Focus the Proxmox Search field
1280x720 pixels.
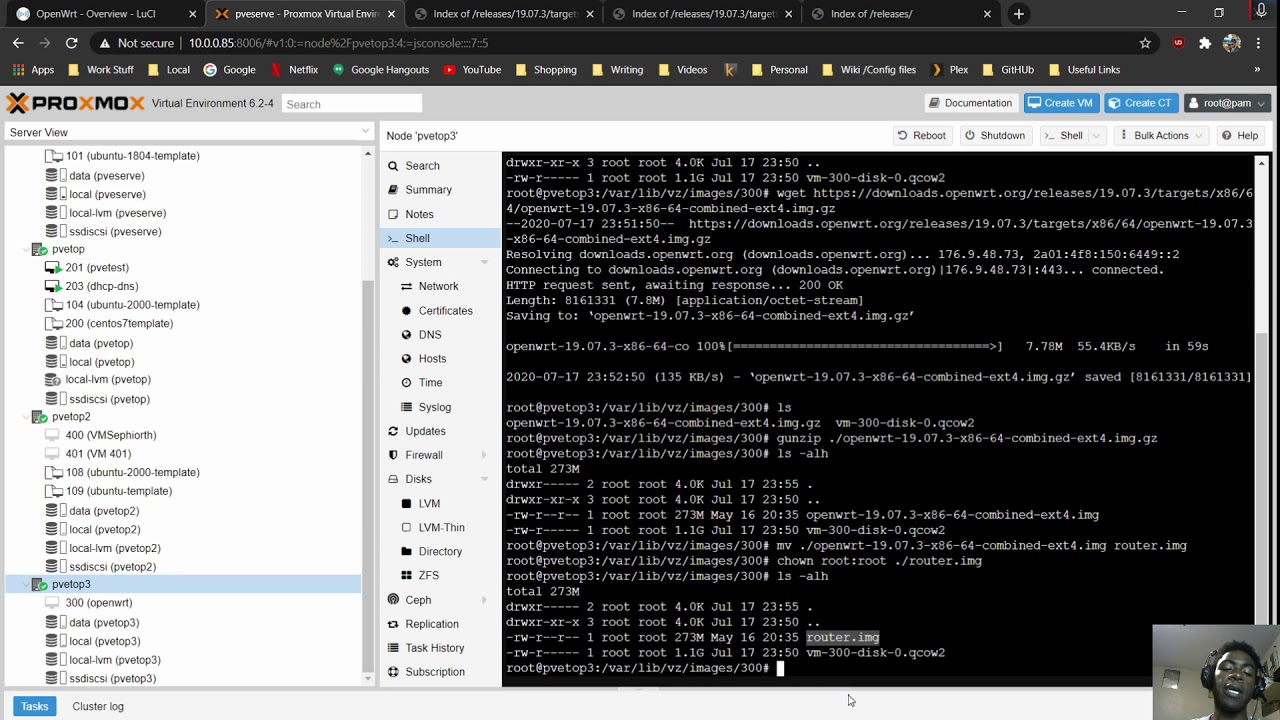(352, 104)
